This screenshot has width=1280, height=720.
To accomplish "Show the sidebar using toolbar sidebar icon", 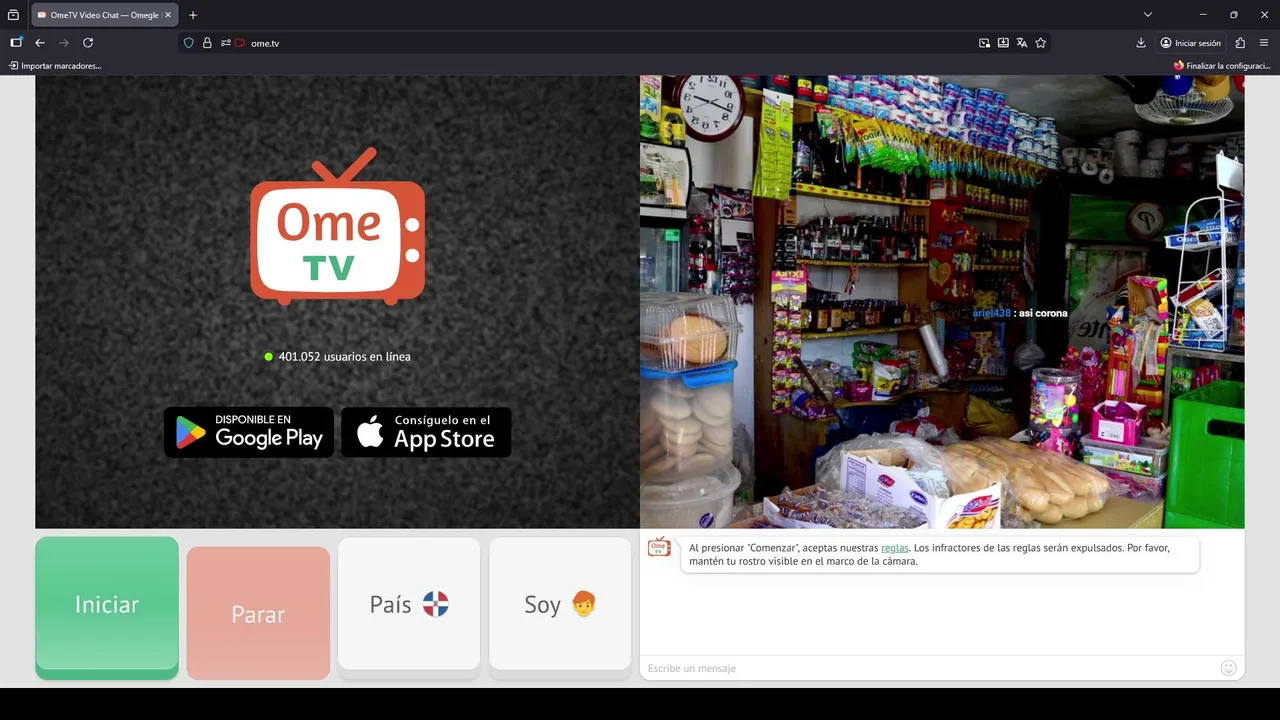I will click(x=16, y=43).
